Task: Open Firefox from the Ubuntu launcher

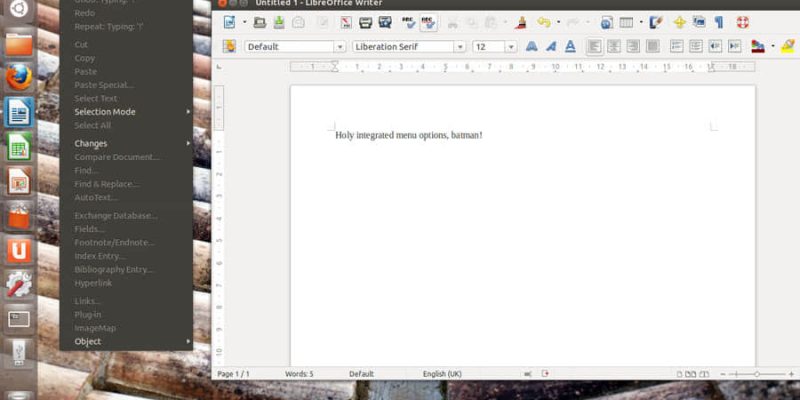Action: point(19,78)
